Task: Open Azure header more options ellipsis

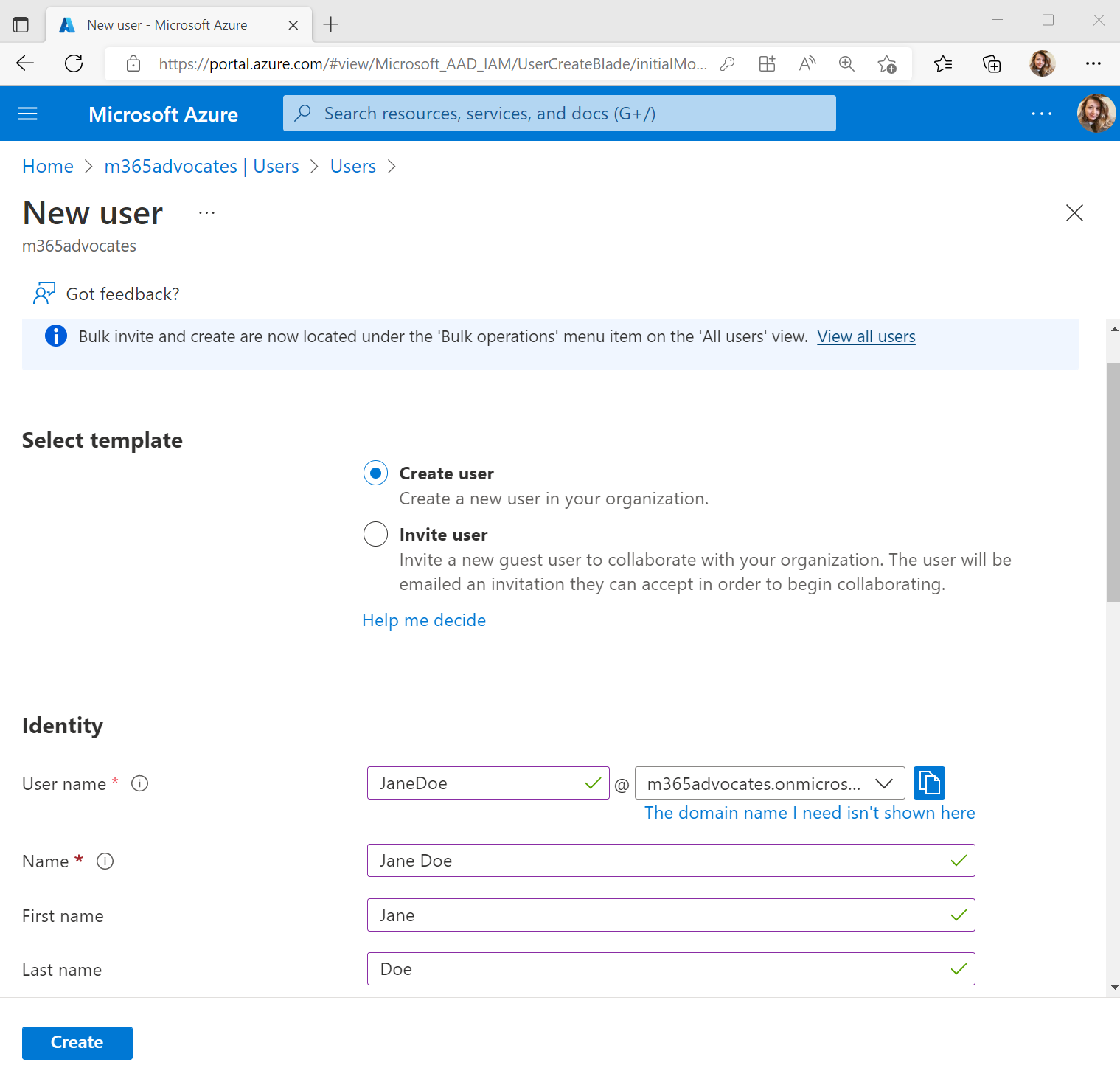Action: (x=1042, y=114)
